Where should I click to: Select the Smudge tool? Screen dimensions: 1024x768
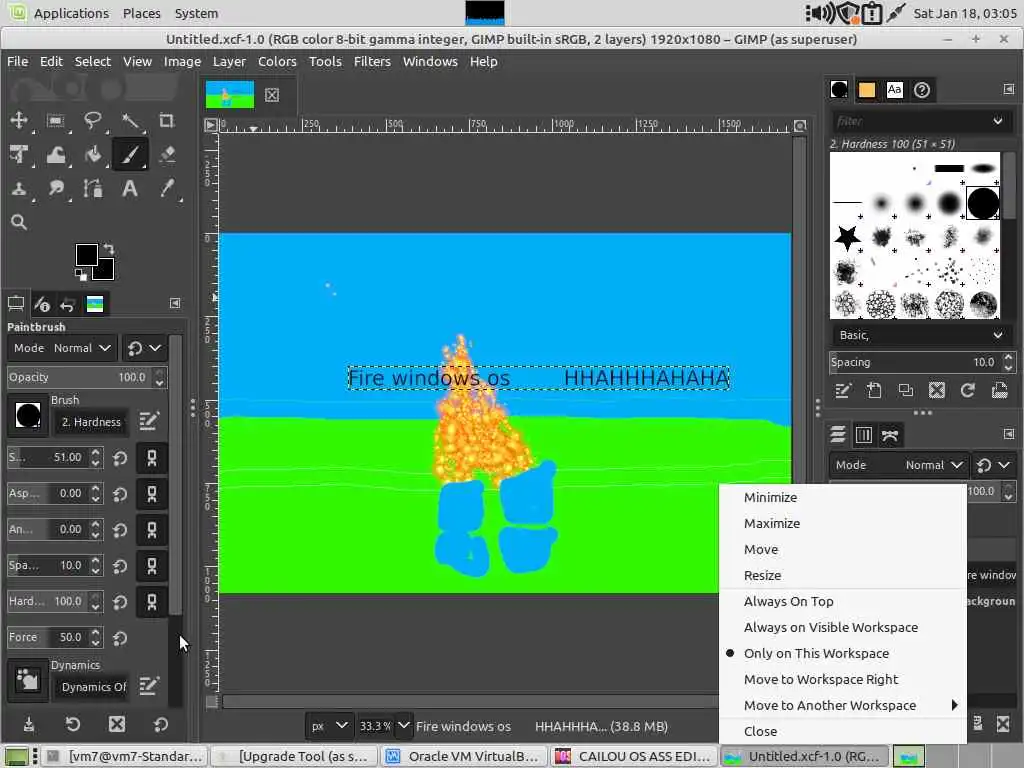[56, 189]
